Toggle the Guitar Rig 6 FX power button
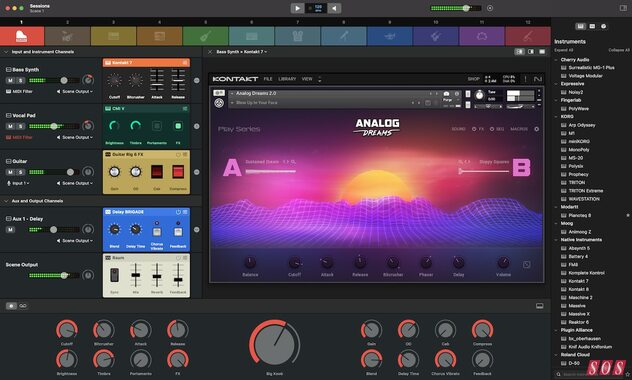The image size is (632, 380). pyautogui.click(x=178, y=154)
